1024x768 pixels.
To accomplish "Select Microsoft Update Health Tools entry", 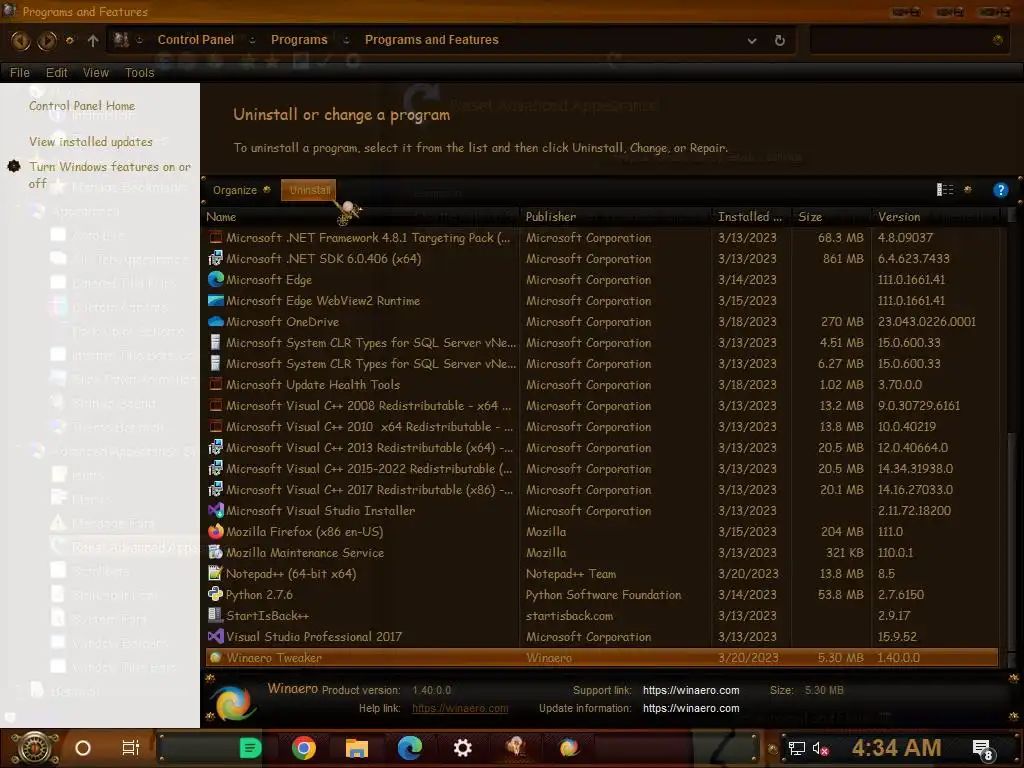I will (601, 385).
